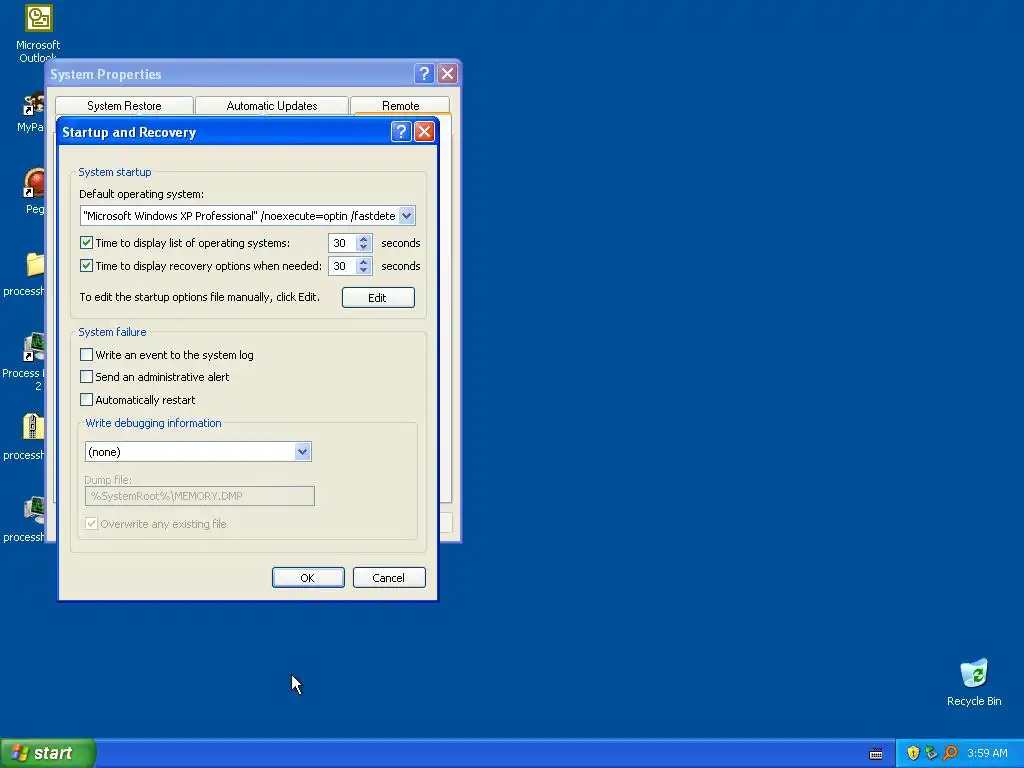Click the MyPa desktop shortcut icon
This screenshot has height=768, width=1024.
tap(33, 104)
